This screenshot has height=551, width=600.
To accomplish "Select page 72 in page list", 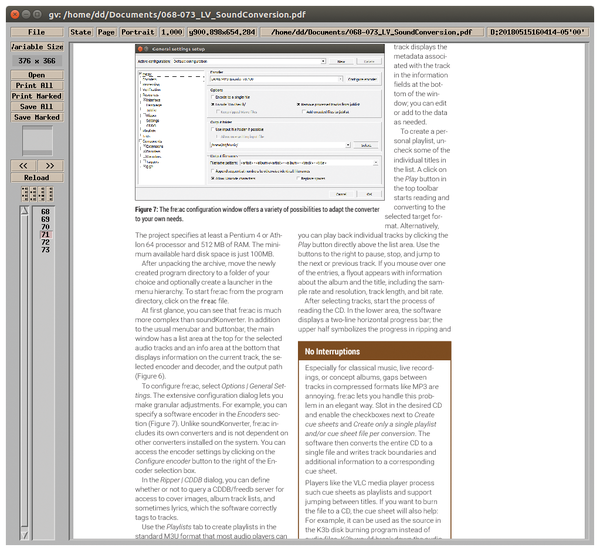I will tap(45, 242).
